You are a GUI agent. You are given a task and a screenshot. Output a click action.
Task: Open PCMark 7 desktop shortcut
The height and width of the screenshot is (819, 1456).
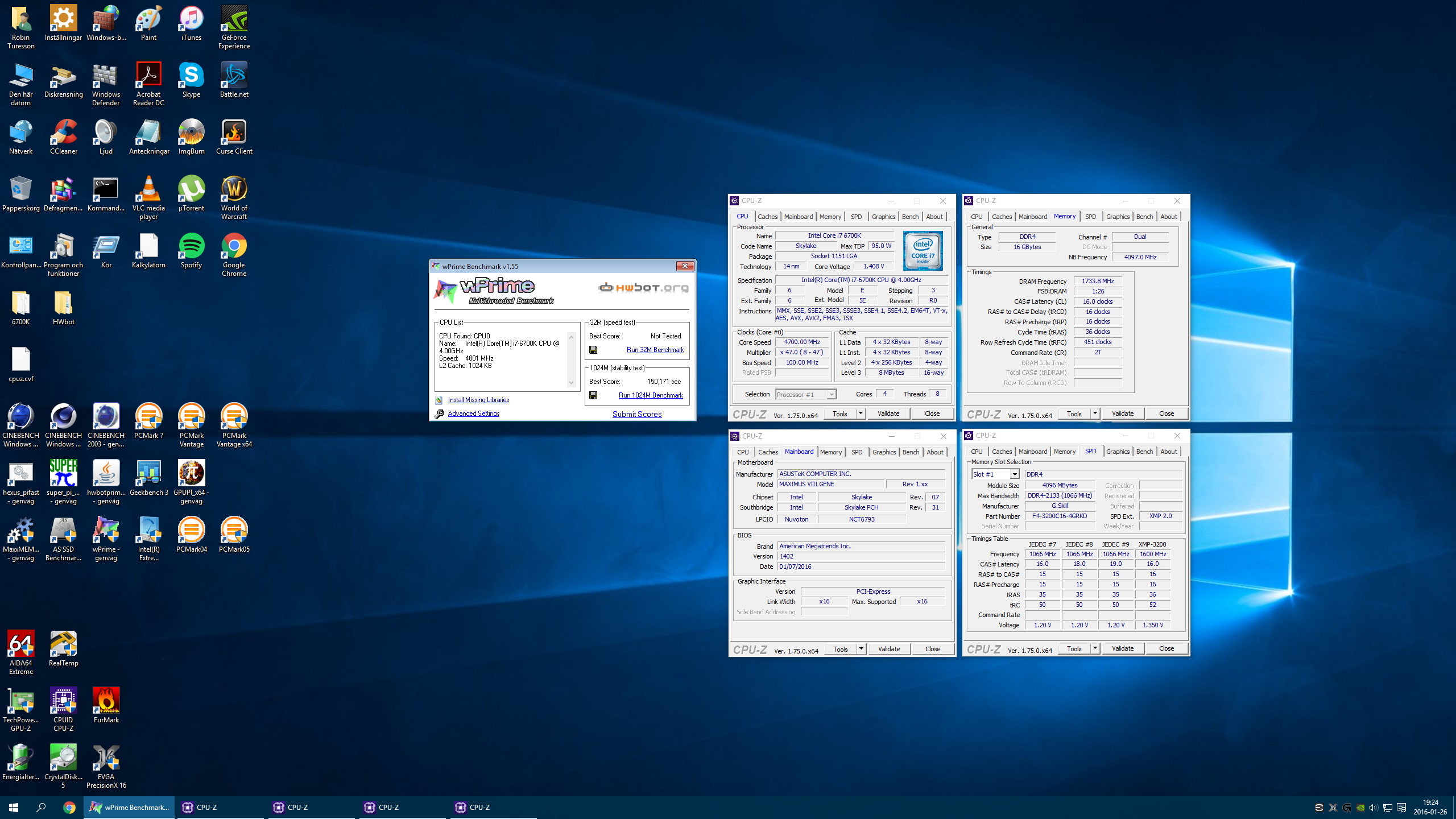tap(148, 421)
